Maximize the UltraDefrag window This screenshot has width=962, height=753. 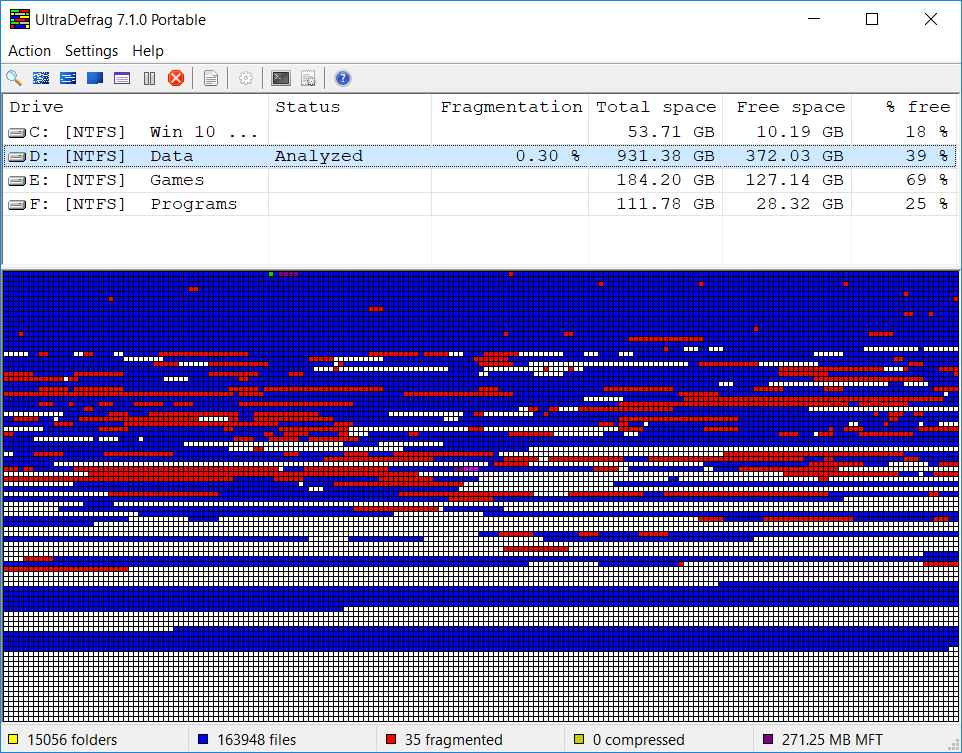click(872, 20)
